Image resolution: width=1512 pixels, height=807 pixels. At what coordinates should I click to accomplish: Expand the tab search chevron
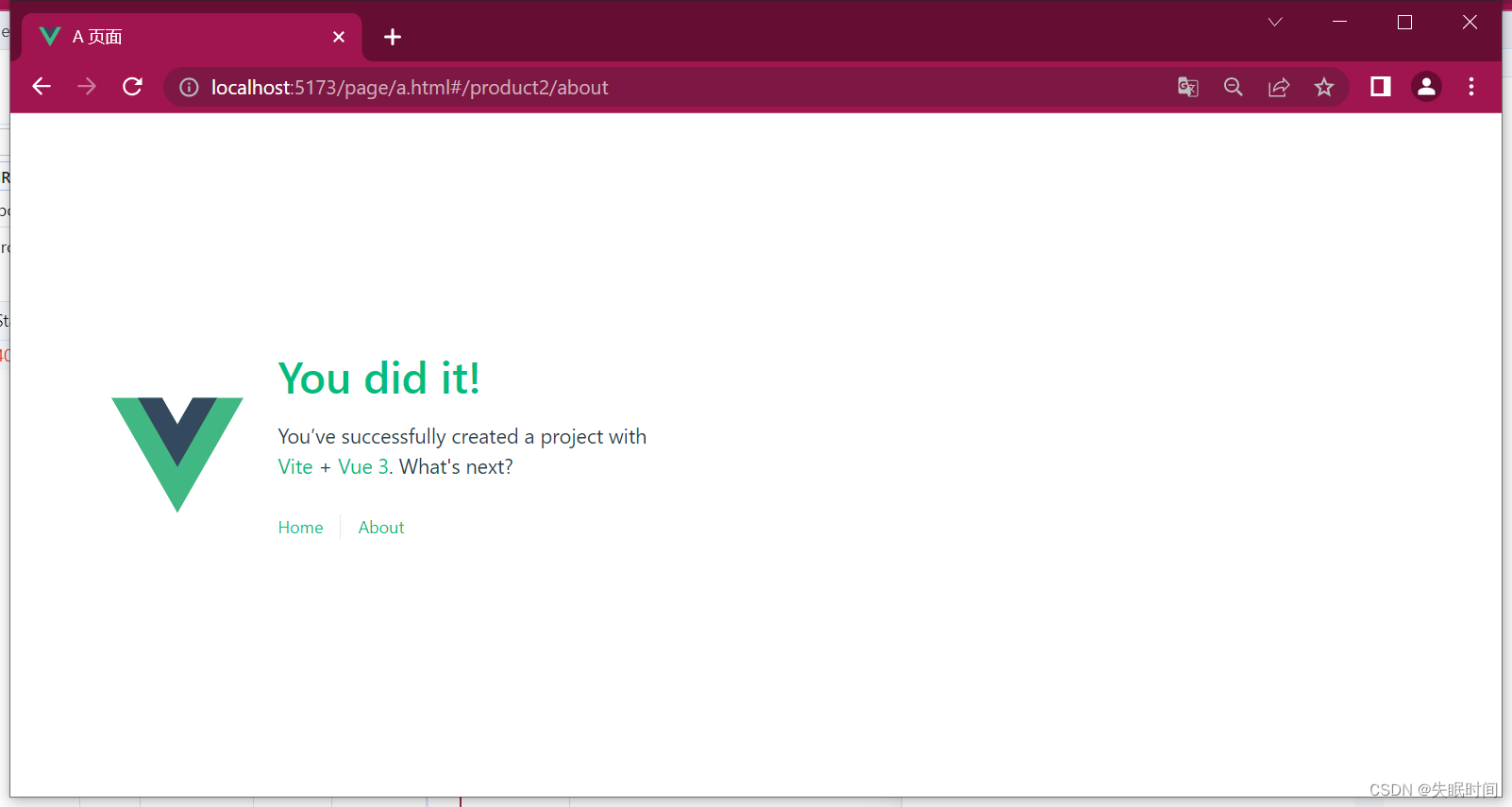(1275, 22)
